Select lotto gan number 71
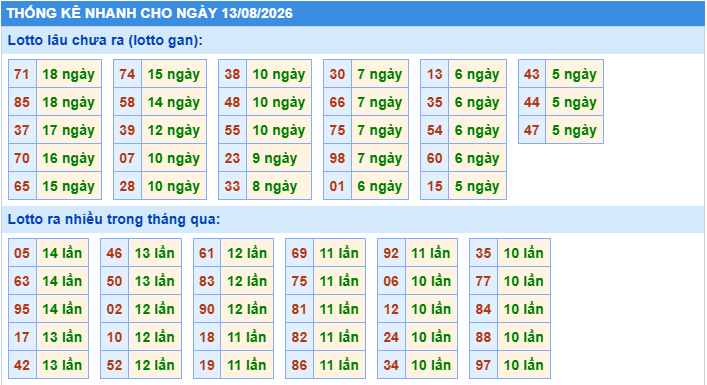Viewport: 707px width, 385px height. 22,74
